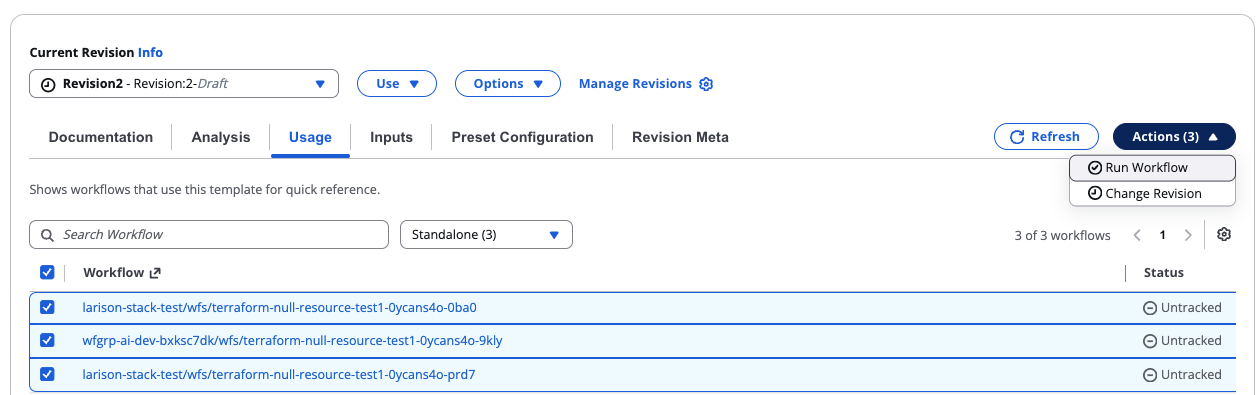The image size is (1259, 395).
Task: Uncheck the workflow ending in 0ba0
Action: pyautogui.click(x=47, y=307)
